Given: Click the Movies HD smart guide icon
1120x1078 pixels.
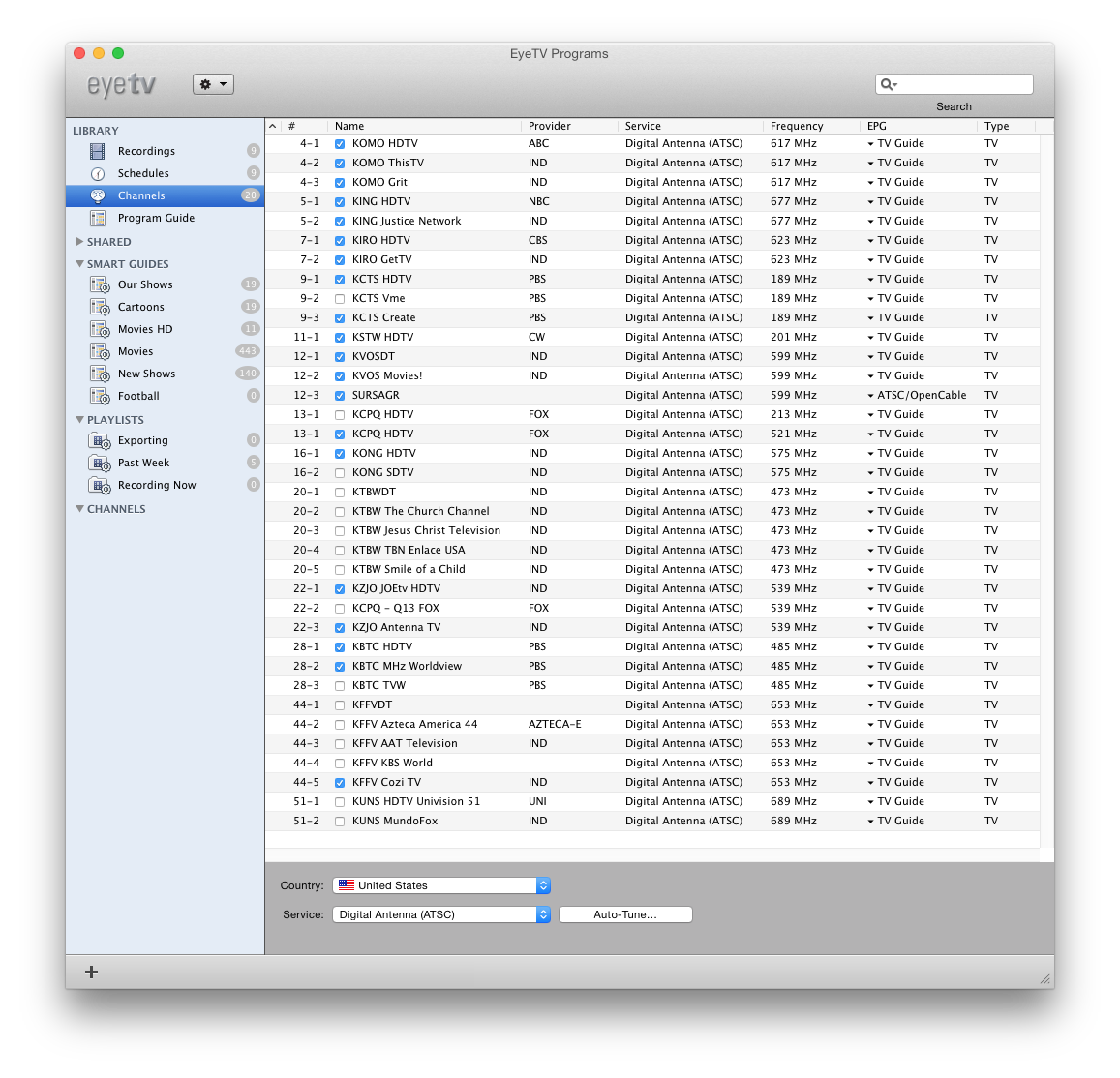Looking at the screenshot, I should (x=100, y=329).
